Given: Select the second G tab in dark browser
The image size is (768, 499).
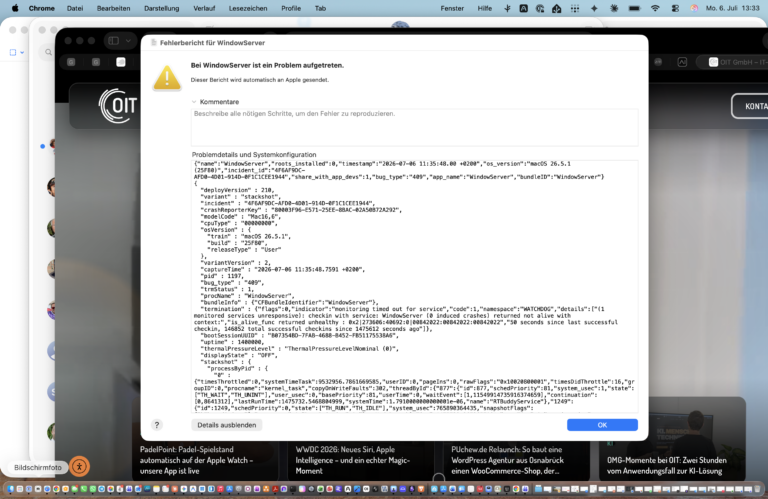Looking at the screenshot, I should click(x=96, y=62).
